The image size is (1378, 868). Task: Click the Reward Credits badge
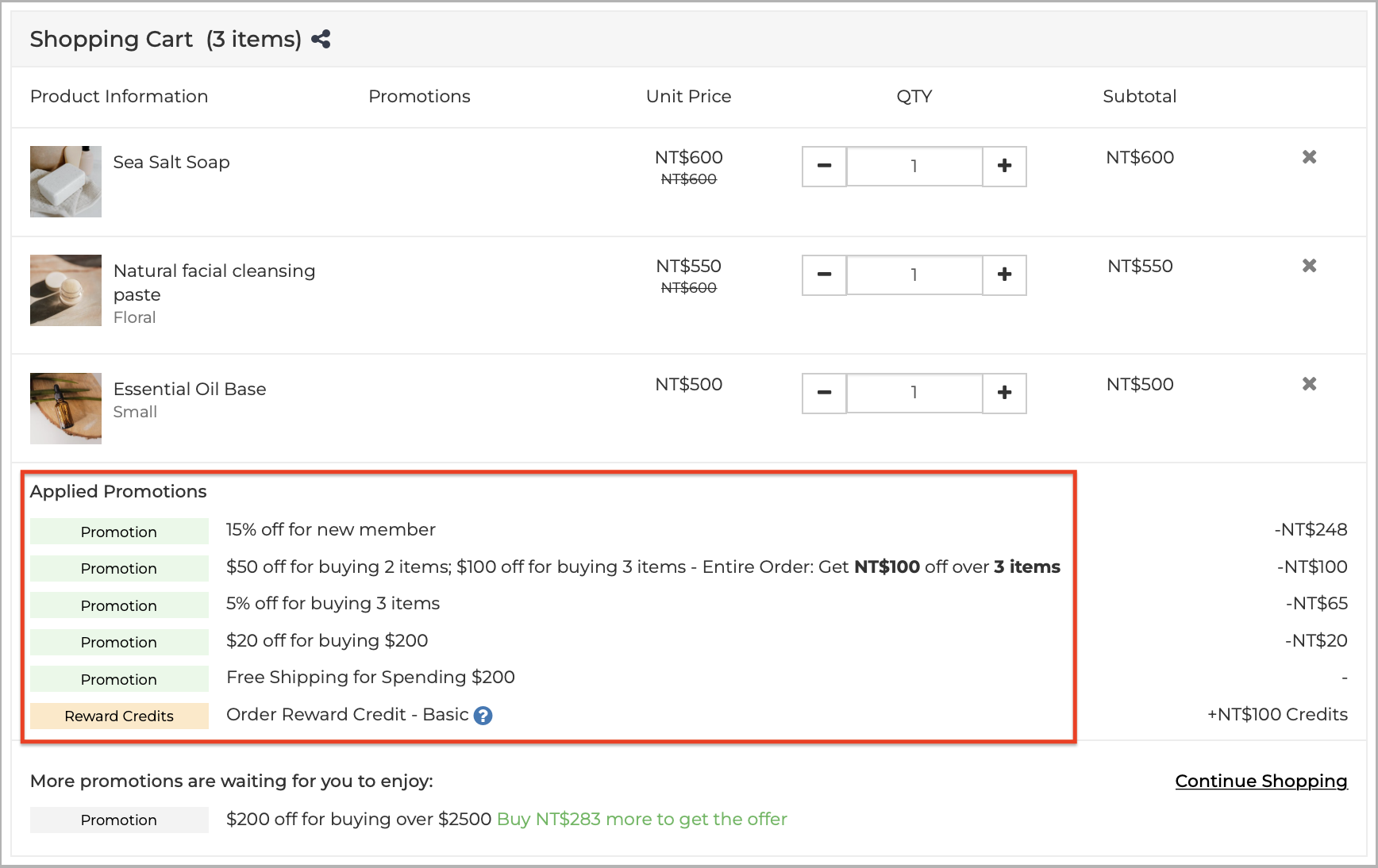[118, 716]
